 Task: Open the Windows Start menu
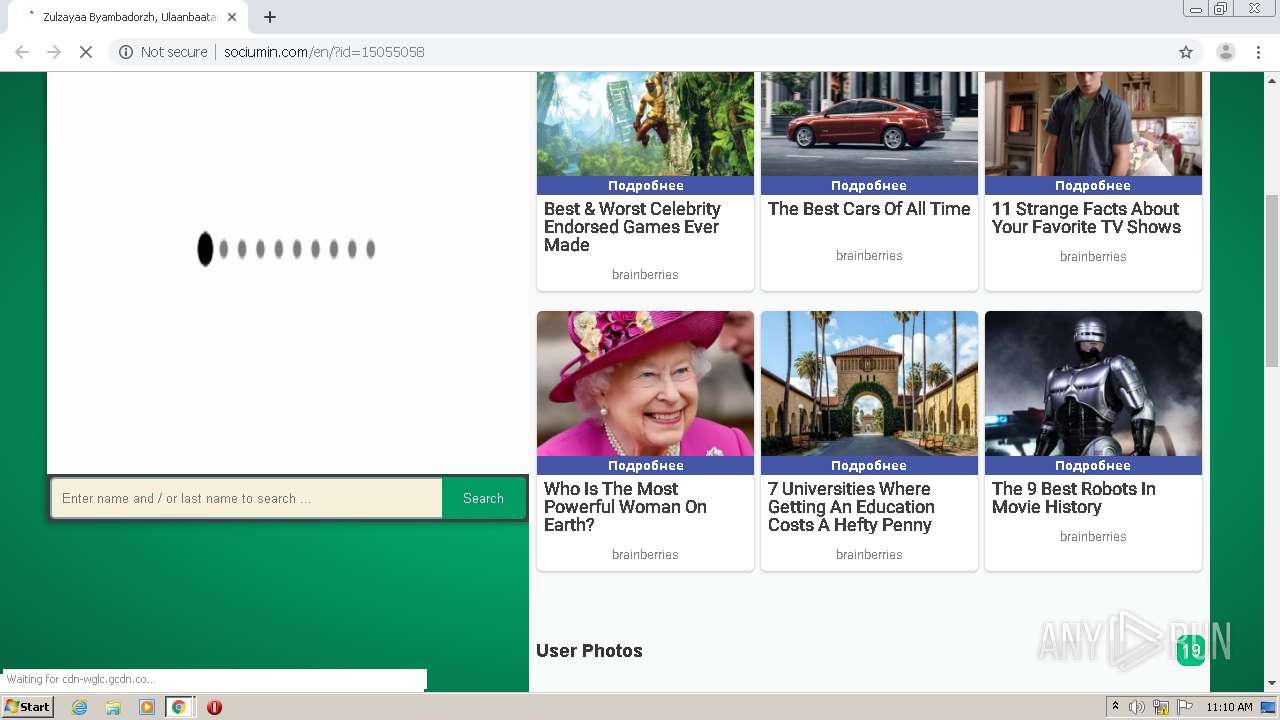click(x=28, y=706)
